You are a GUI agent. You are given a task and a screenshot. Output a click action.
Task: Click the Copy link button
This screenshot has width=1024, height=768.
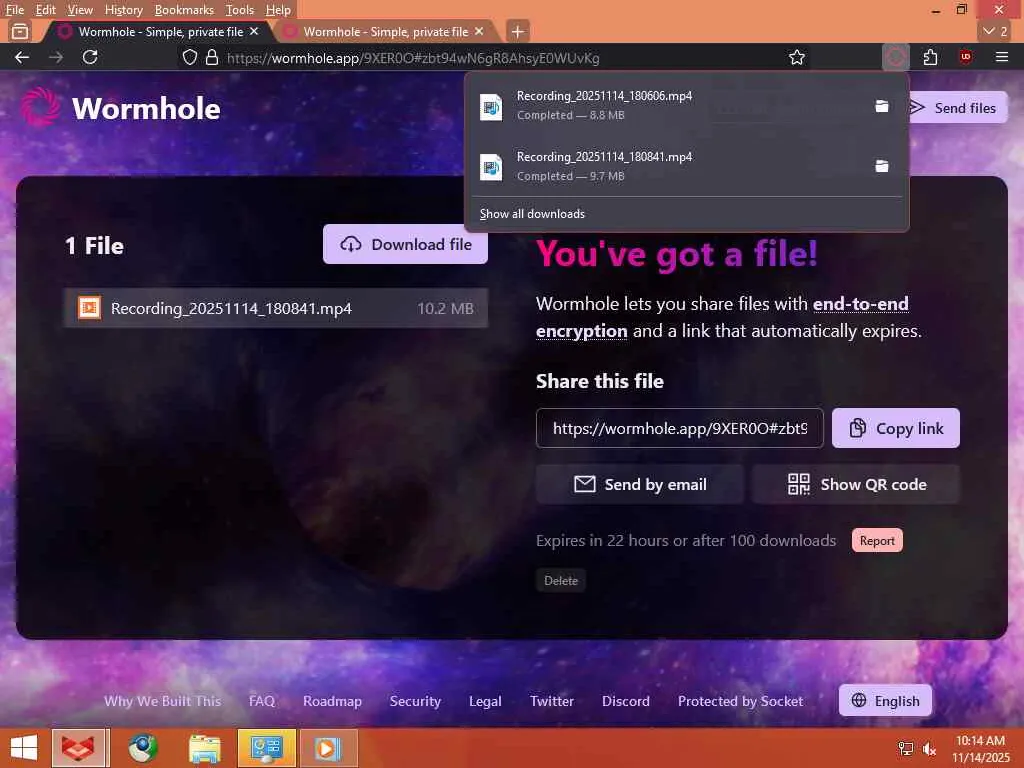[895, 428]
